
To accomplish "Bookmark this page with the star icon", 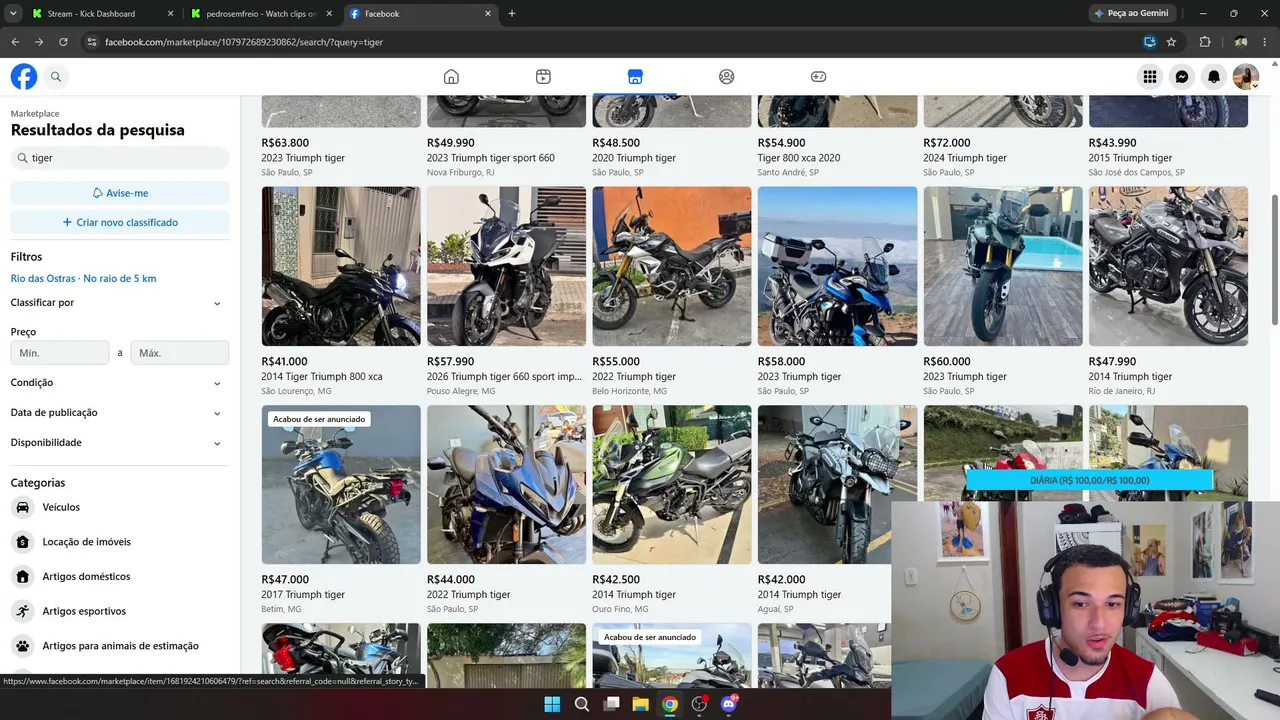I will [1171, 42].
